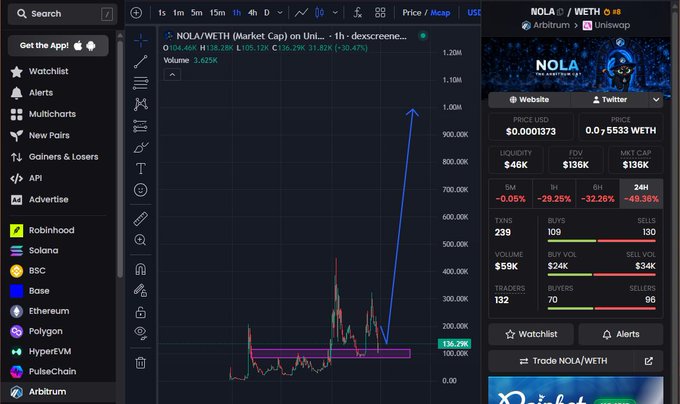
Task: Switch chart to Mcap mode
Action: click(440, 13)
